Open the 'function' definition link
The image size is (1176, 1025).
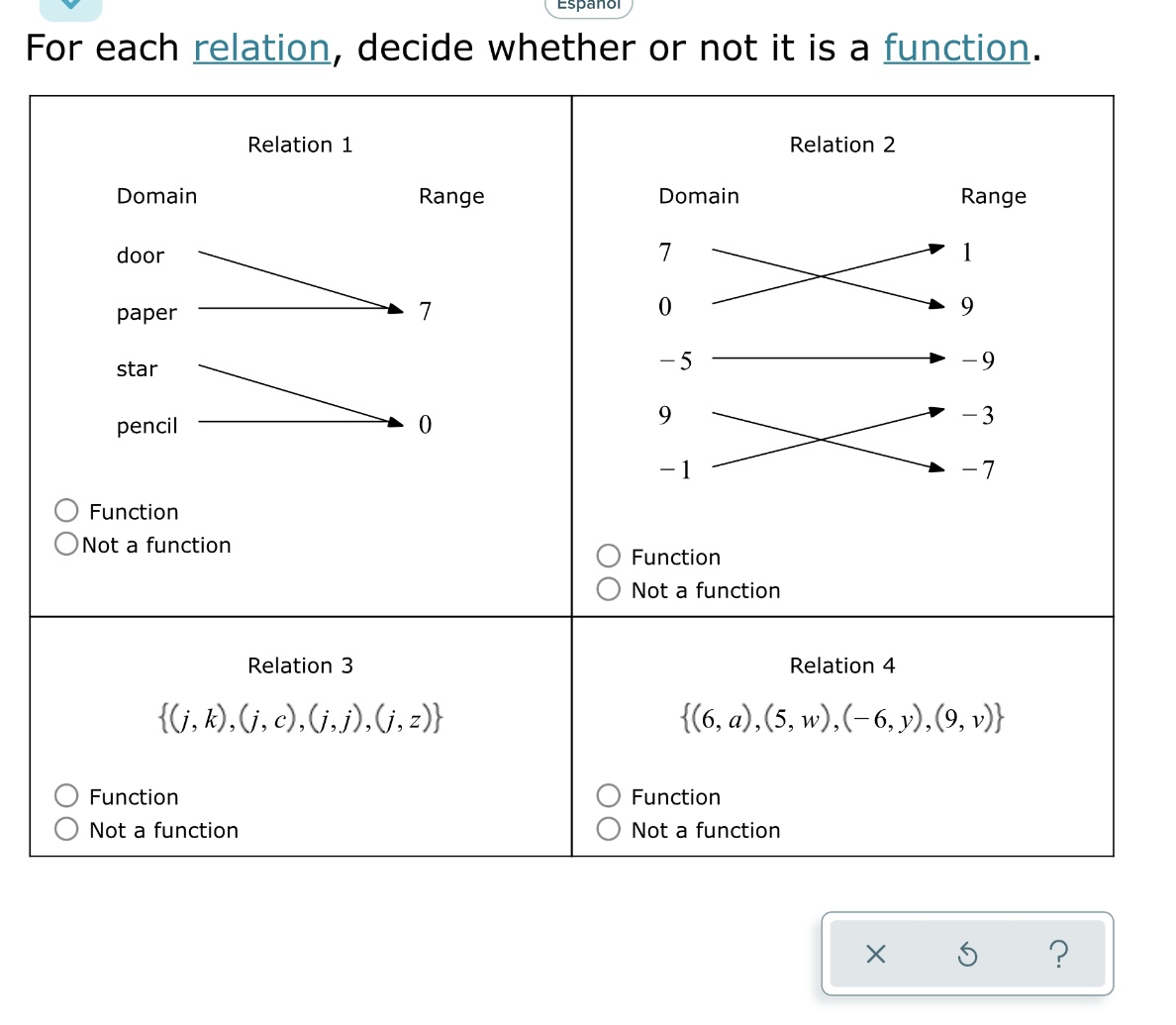955,48
